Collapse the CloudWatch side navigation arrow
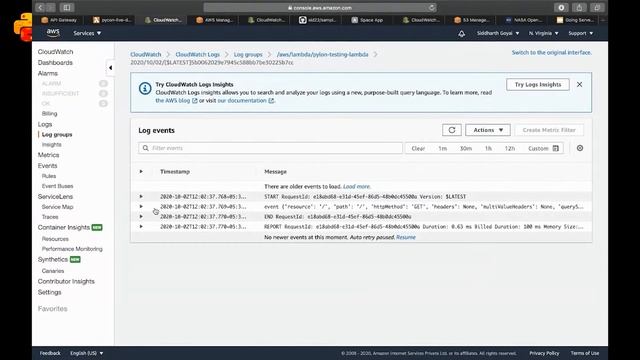 point(110,68)
